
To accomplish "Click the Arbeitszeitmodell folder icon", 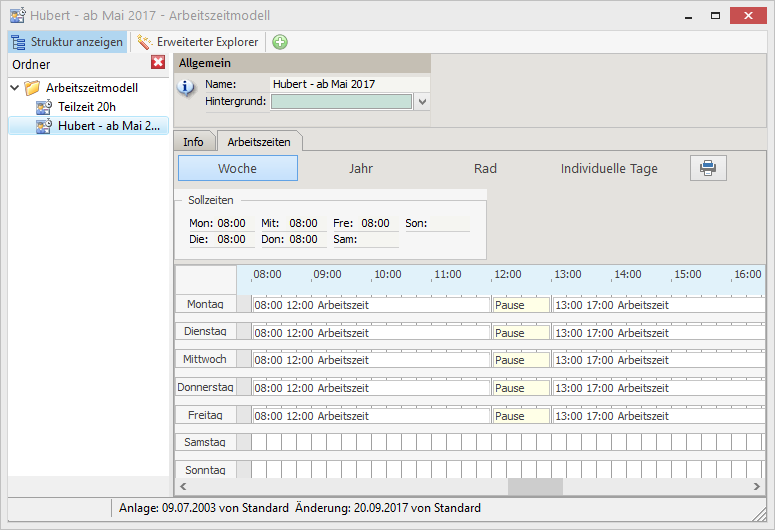I will pos(33,88).
